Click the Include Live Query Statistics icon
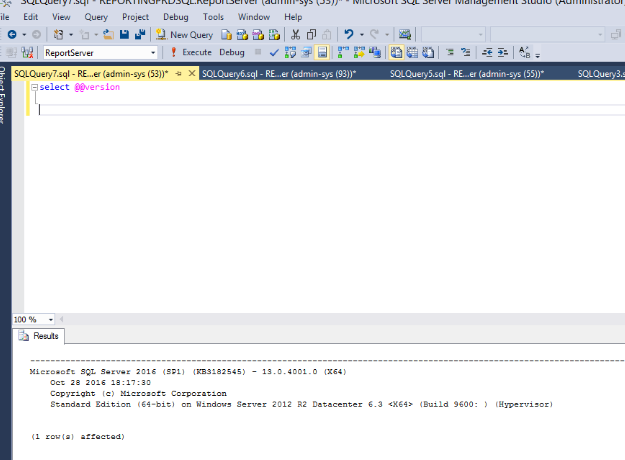625x460 pixels. tap(359, 53)
